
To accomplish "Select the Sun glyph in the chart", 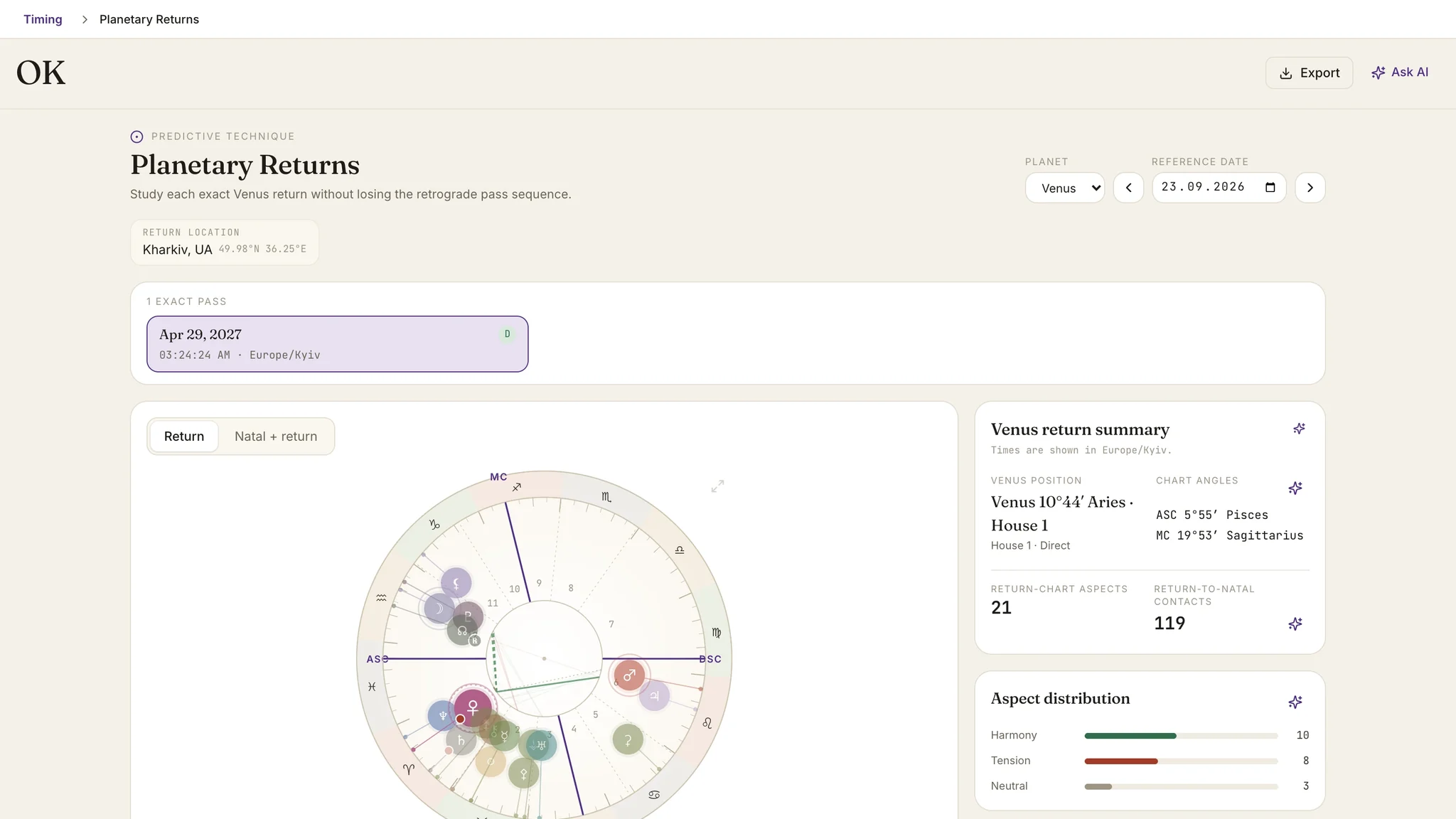I will point(490,761).
